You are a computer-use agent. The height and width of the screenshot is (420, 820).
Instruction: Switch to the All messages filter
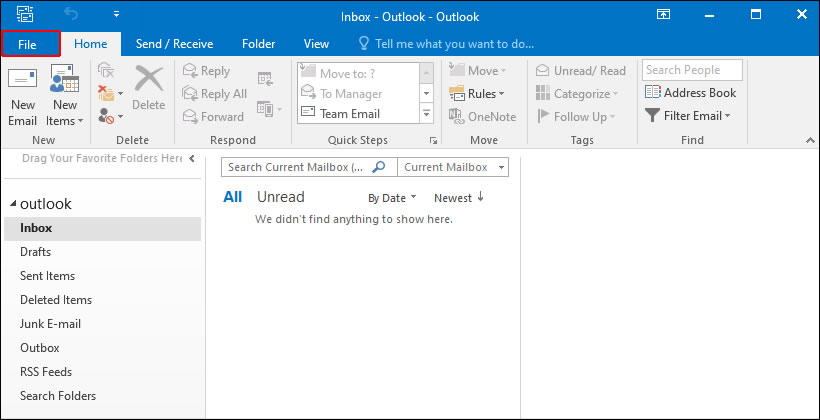[x=232, y=197]
